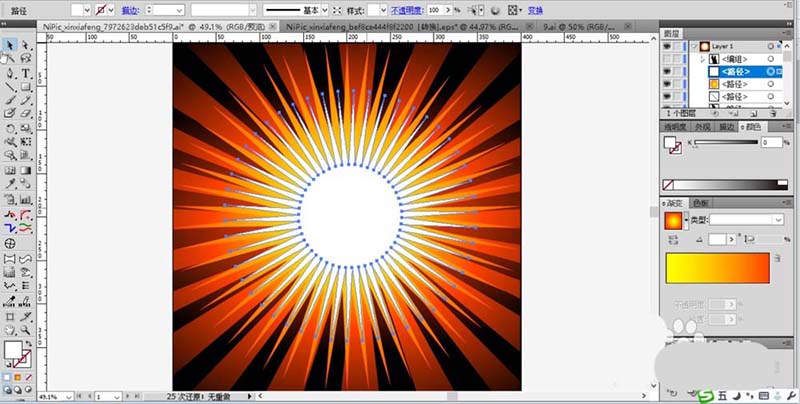The image size is (800, 404).
Task: Open stroke weight dropdown
Action: tap(180, 10)
